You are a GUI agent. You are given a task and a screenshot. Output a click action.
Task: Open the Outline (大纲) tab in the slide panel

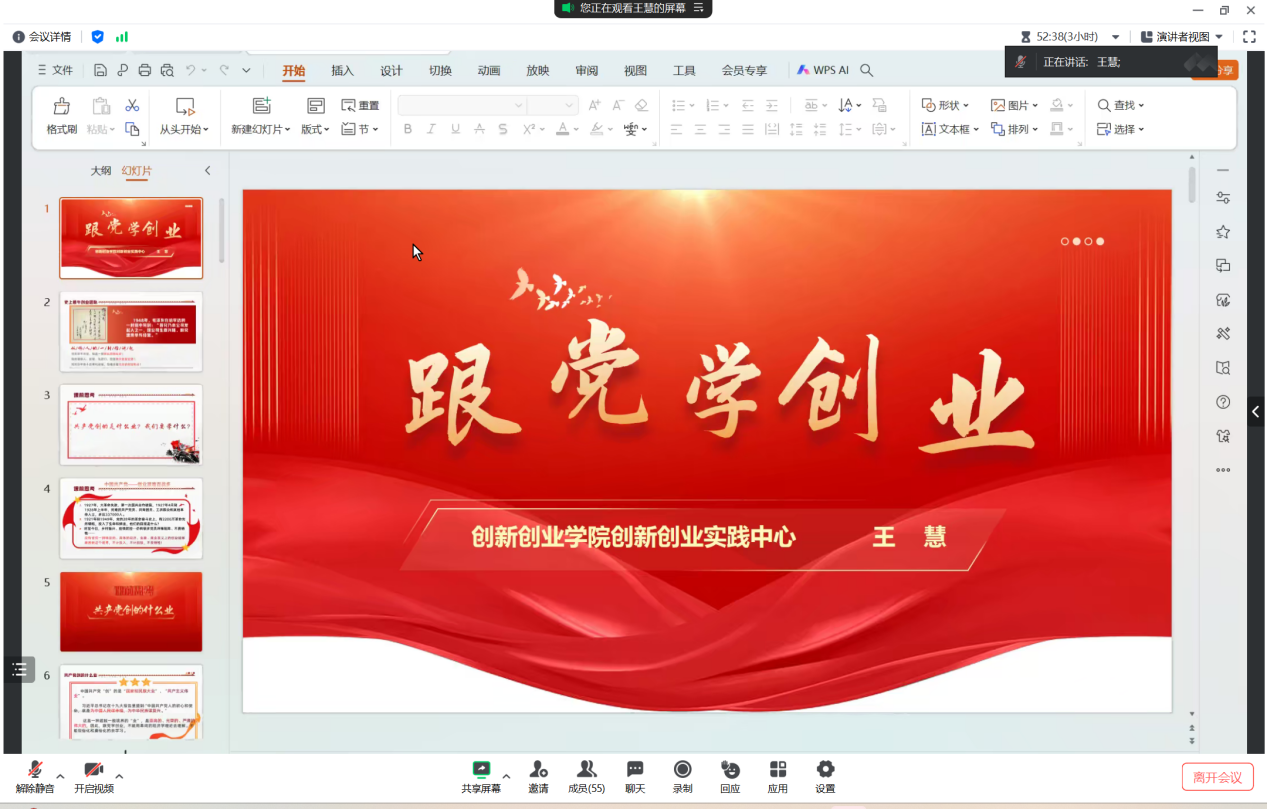point(101,171)
